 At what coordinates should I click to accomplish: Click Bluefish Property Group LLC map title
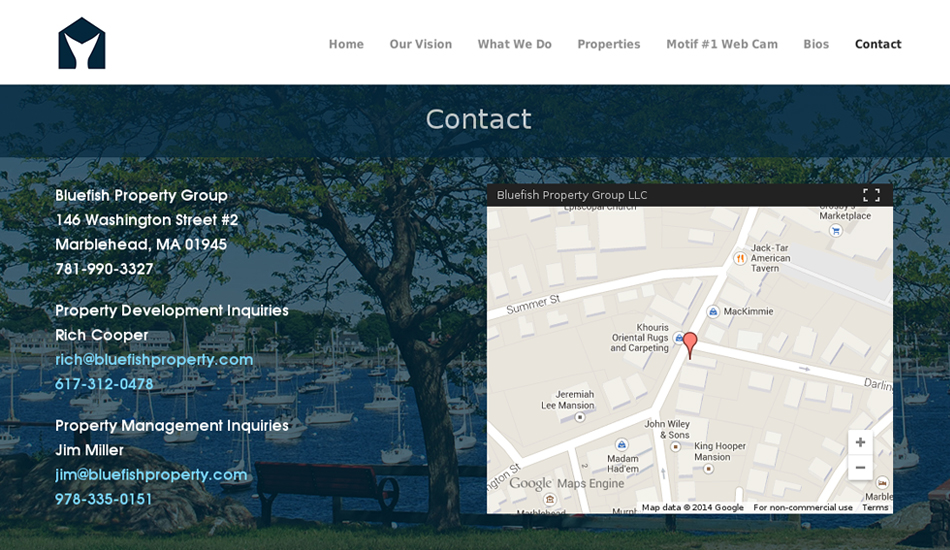pyautogui.click(x=572, y=195)
